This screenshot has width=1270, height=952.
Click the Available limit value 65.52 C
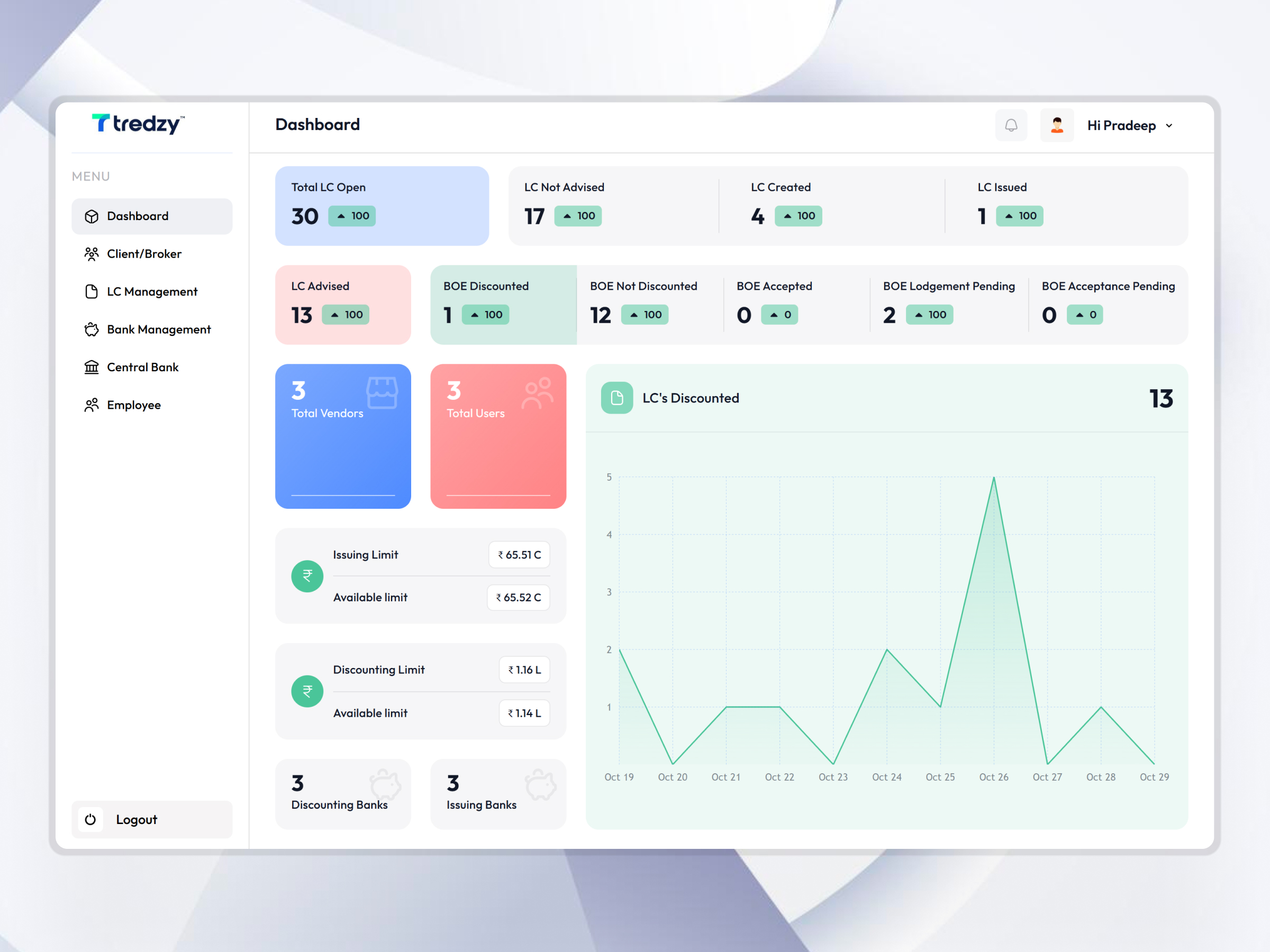point(518,597)
